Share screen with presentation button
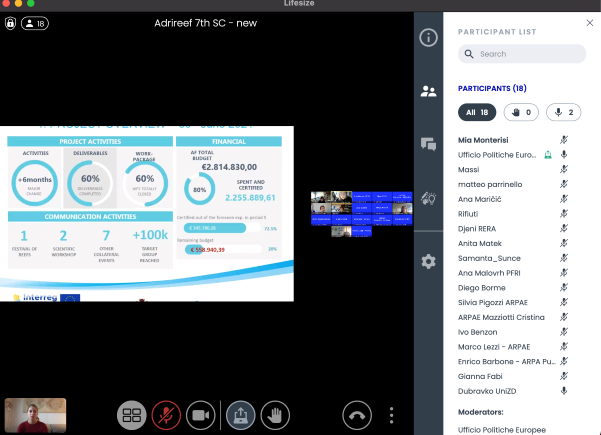 pyautogui.click(x=240, y=414)
